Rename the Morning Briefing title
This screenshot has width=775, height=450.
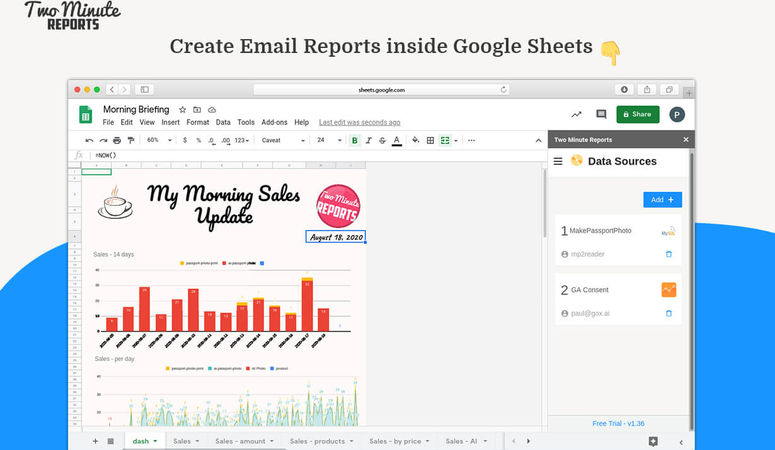(136, 109)
